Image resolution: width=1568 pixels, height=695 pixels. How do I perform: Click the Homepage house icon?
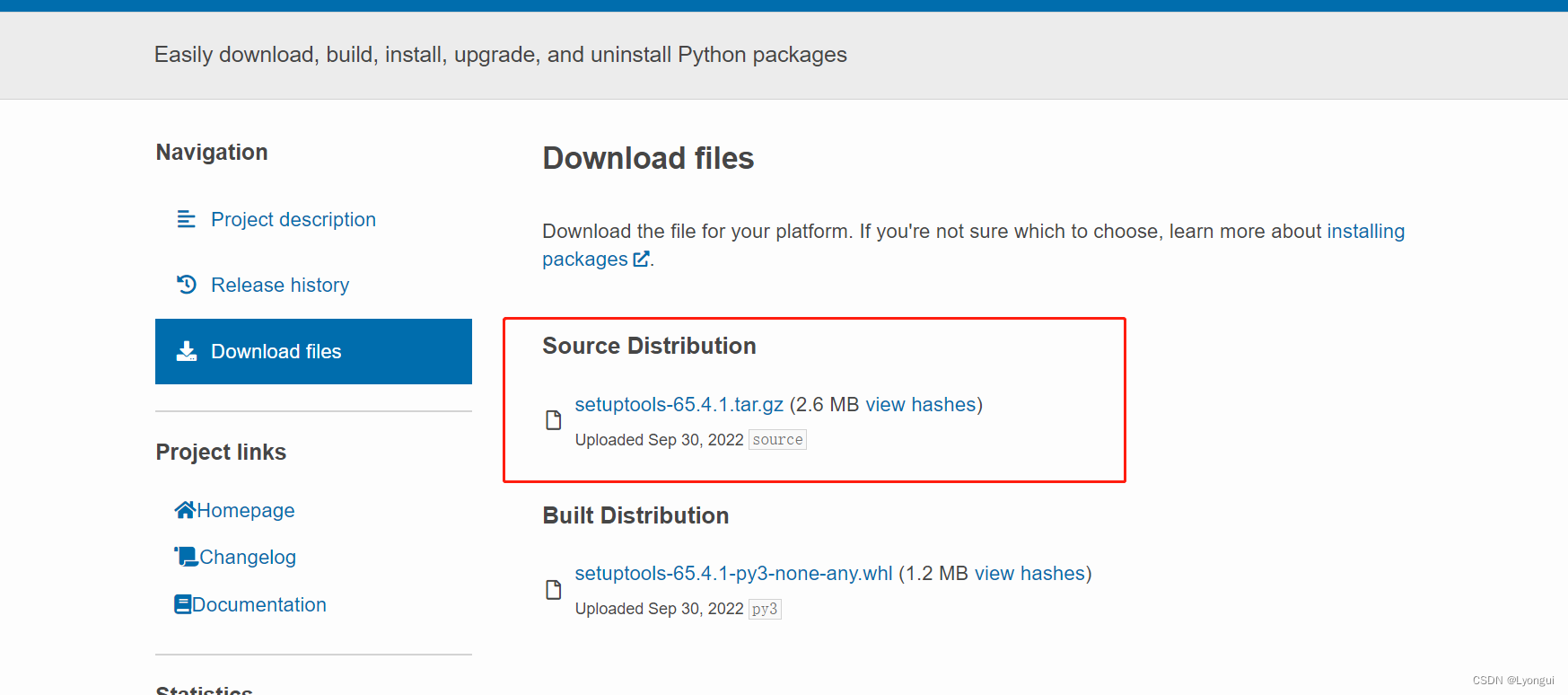click(x=185, y=510)
